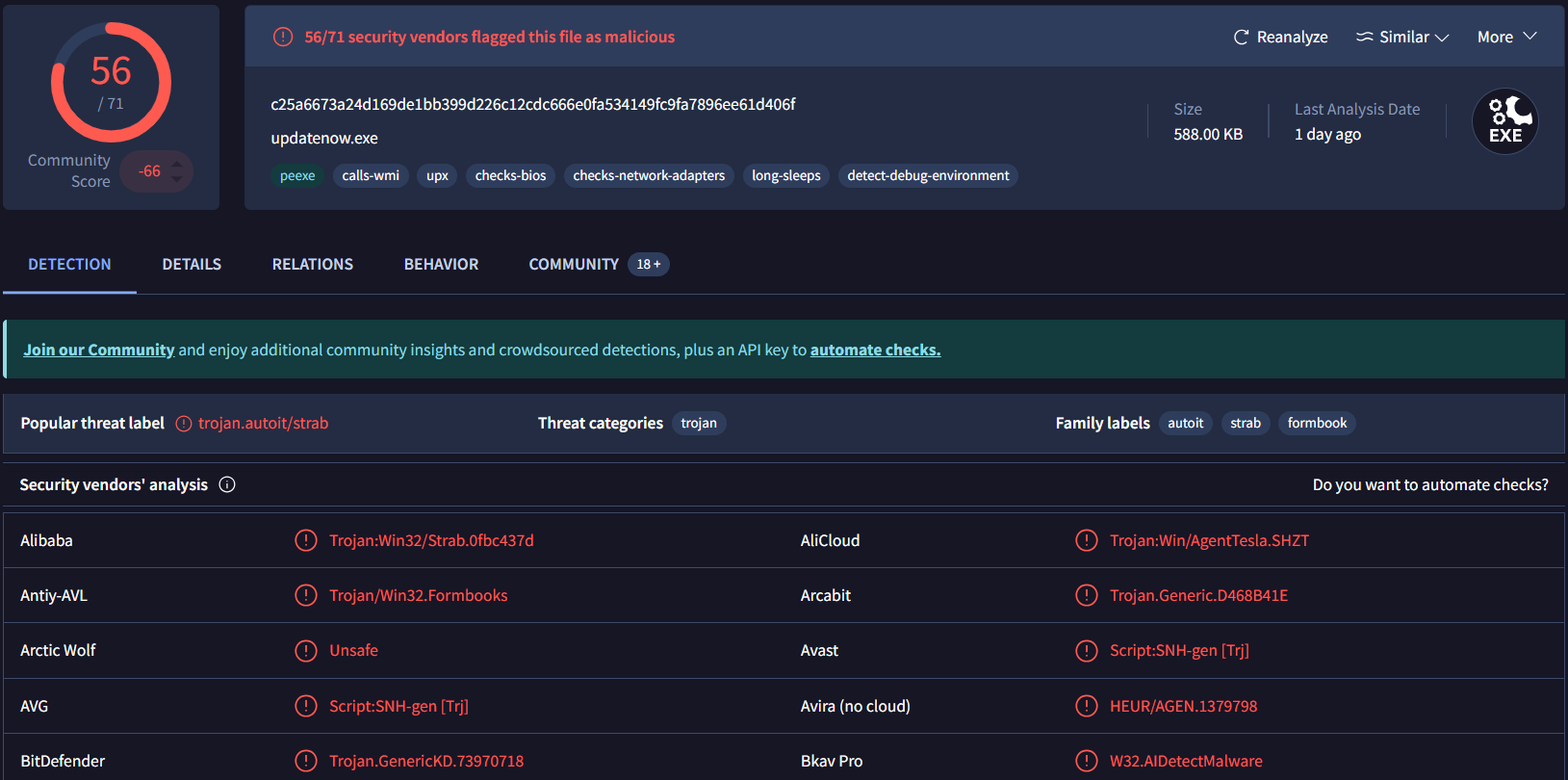
Task: Expand the More menu chevron
Action: 1529,36
